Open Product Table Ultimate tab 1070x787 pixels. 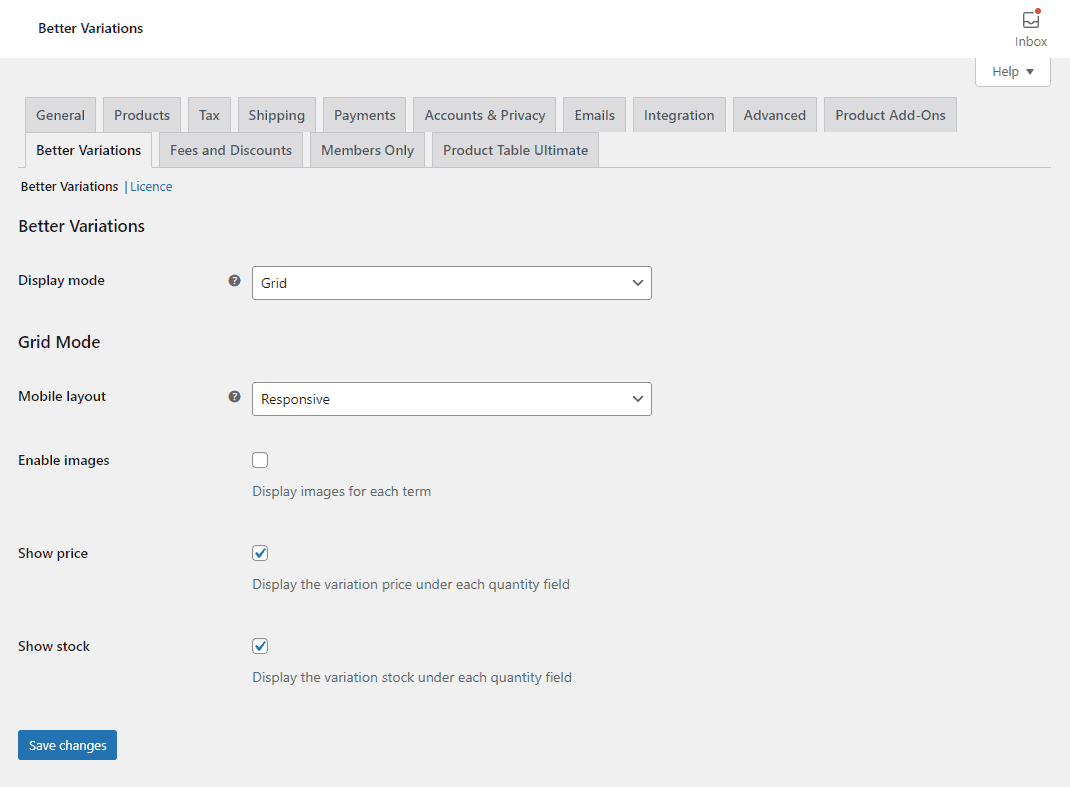coord(515,150)
